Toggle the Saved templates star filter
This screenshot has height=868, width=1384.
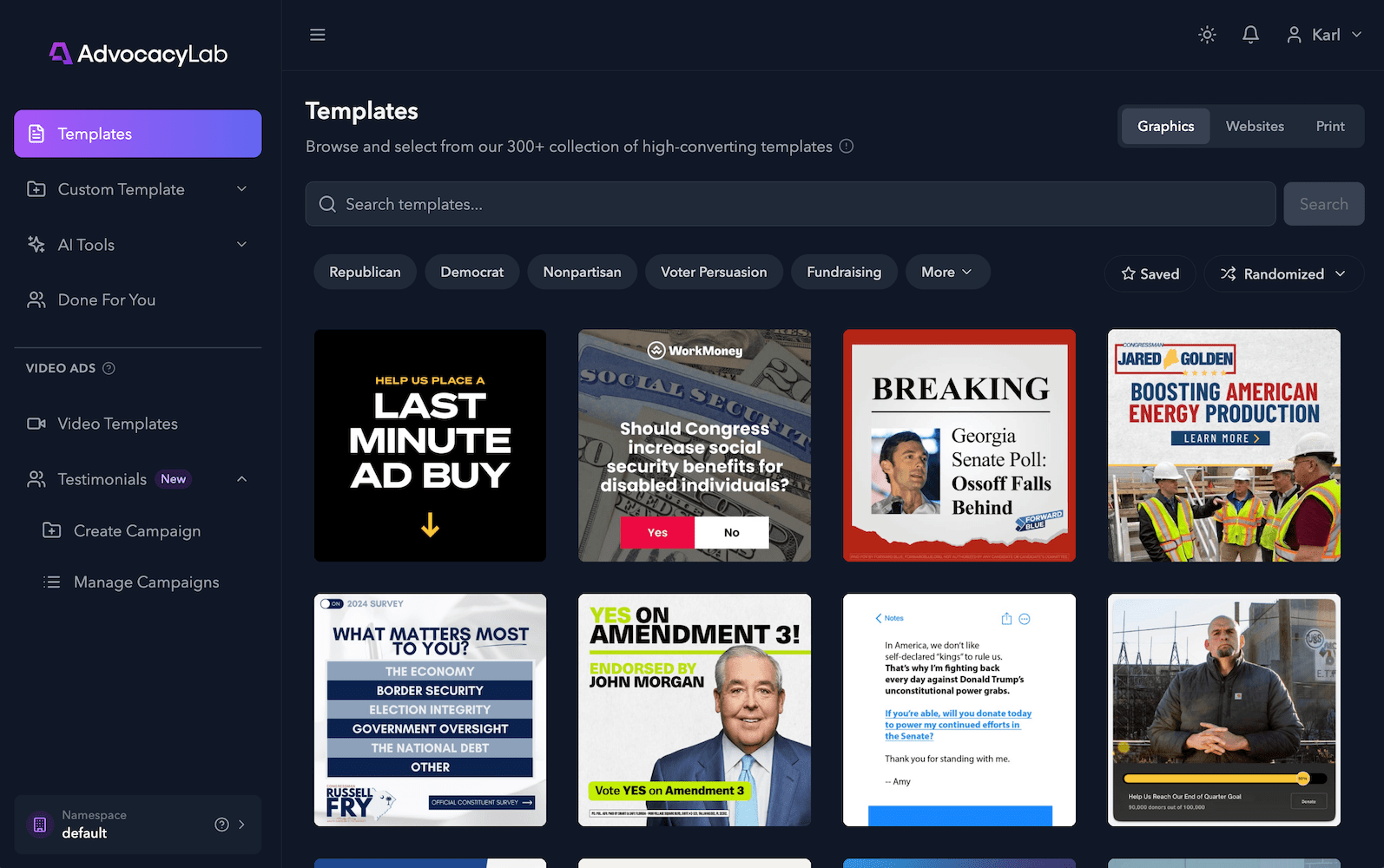[x=1150, y=273]
